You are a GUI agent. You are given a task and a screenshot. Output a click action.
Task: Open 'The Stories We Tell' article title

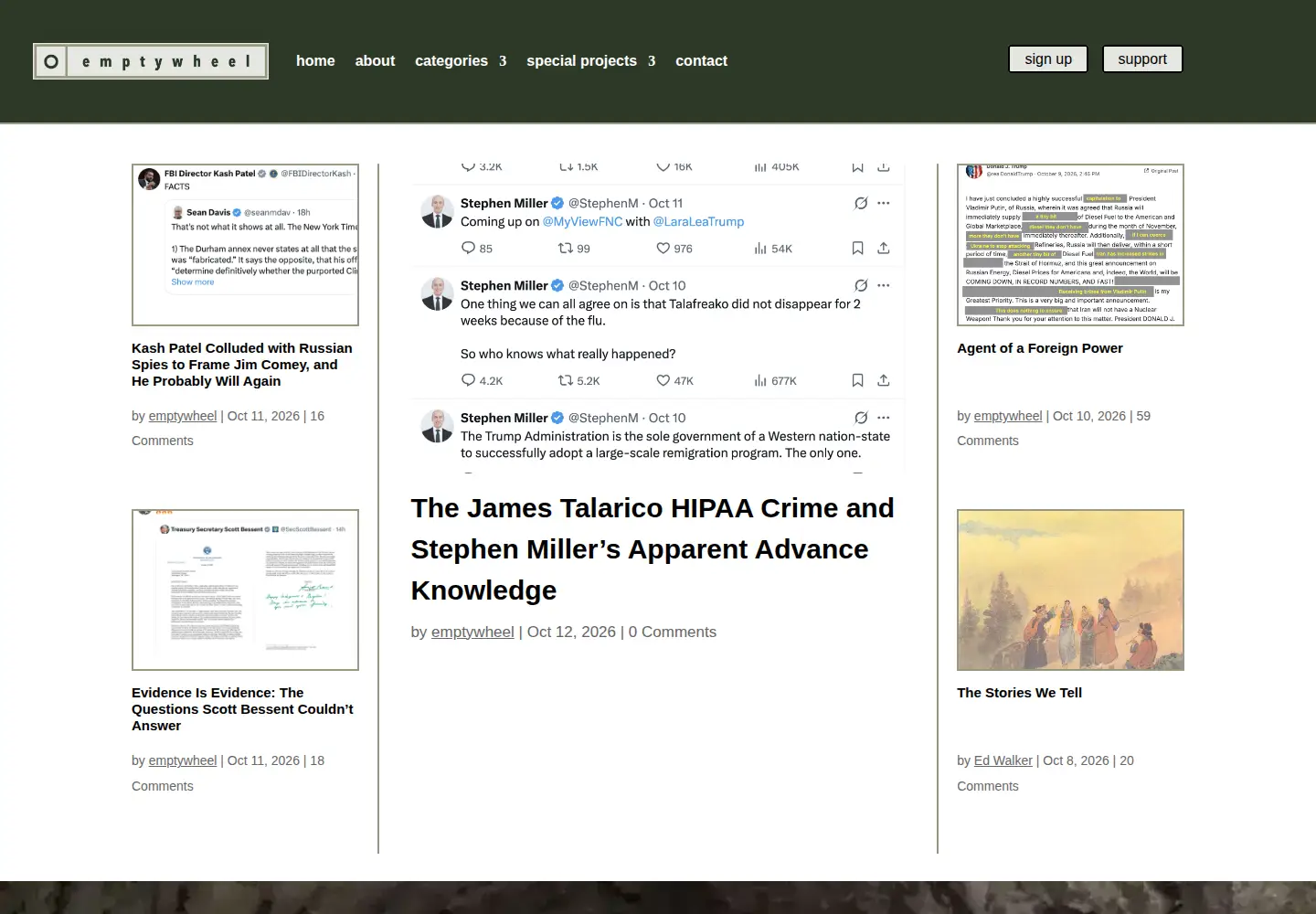tap(1020, 693)
